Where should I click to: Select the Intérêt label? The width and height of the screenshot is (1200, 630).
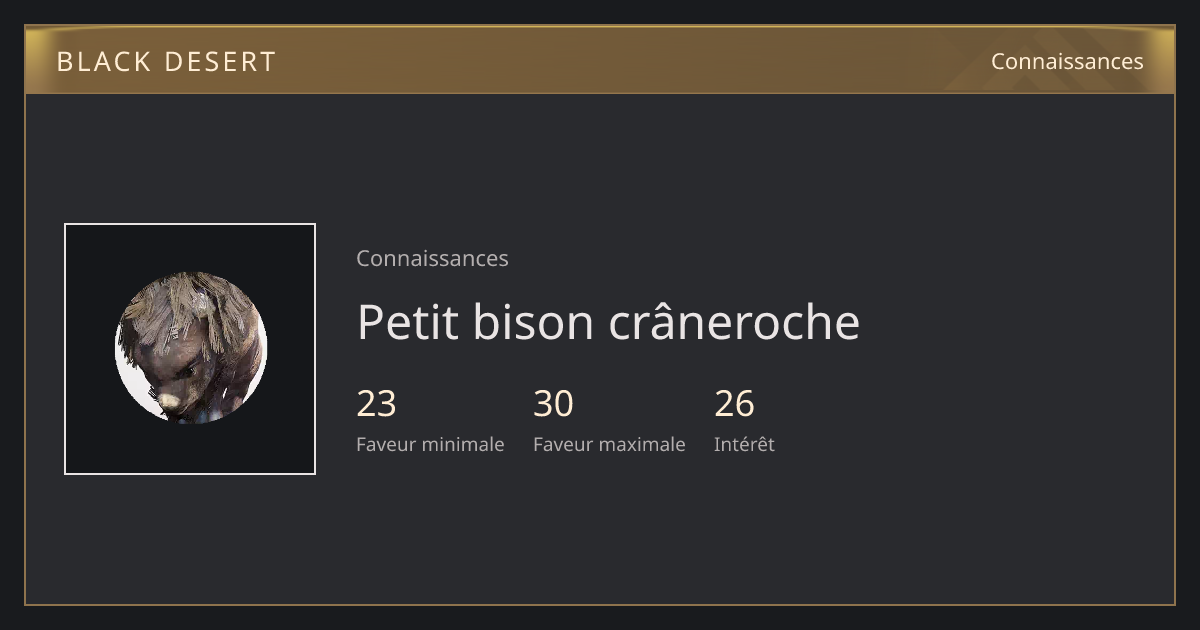coord(744,444)
